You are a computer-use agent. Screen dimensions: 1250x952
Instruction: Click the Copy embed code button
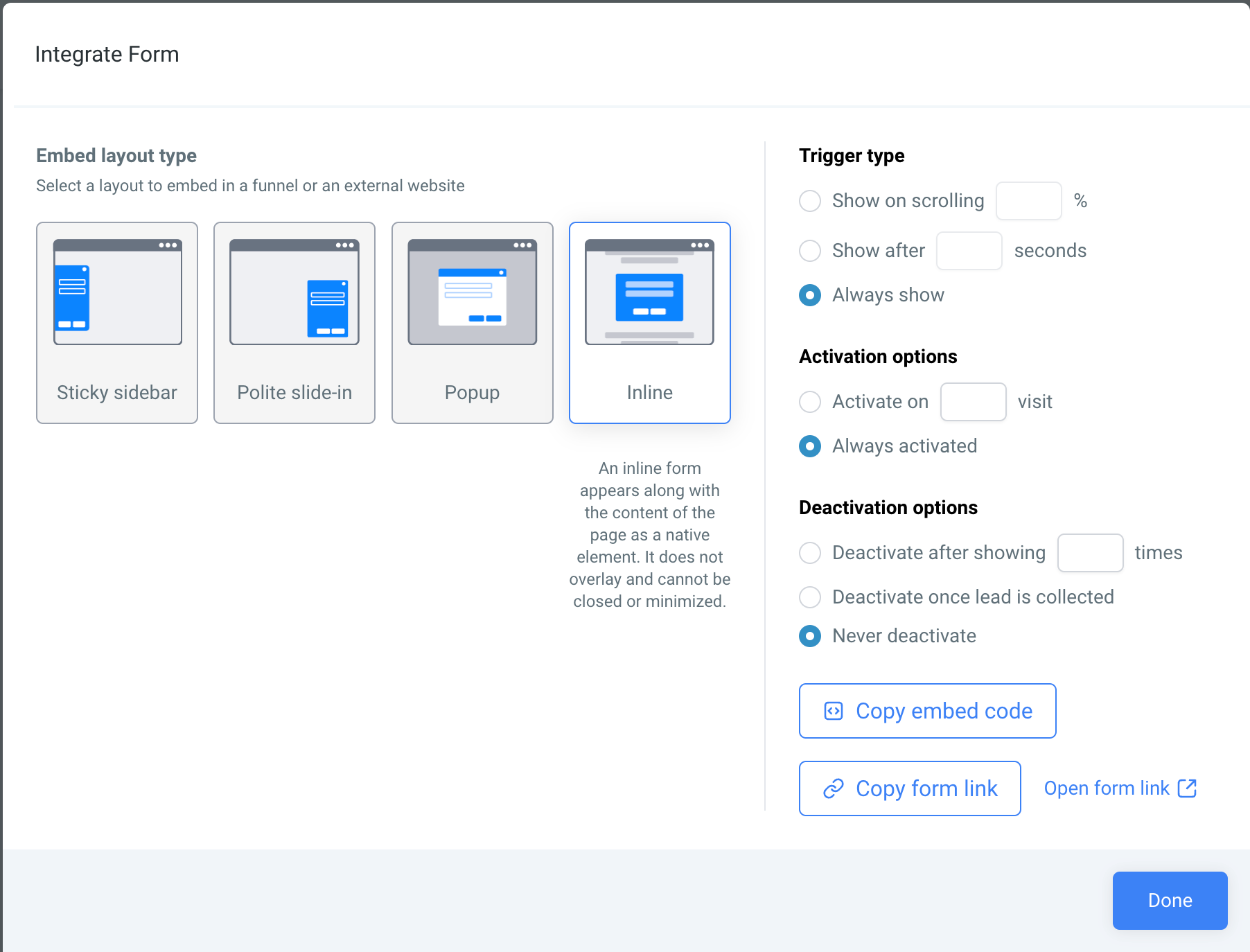click(x=927, y=711)
